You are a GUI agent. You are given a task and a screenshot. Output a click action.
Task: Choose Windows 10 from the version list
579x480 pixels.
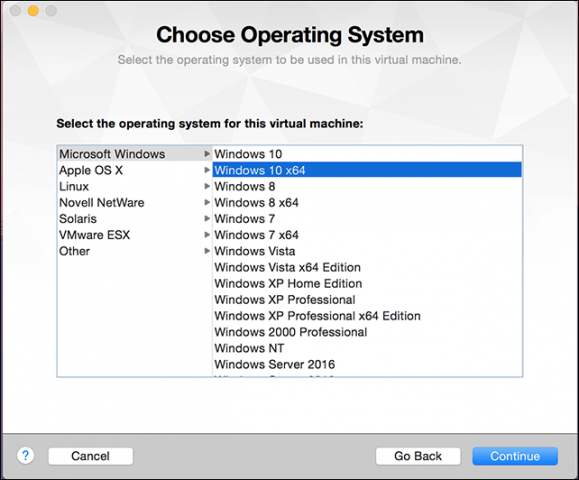click(x=367, y=154)
